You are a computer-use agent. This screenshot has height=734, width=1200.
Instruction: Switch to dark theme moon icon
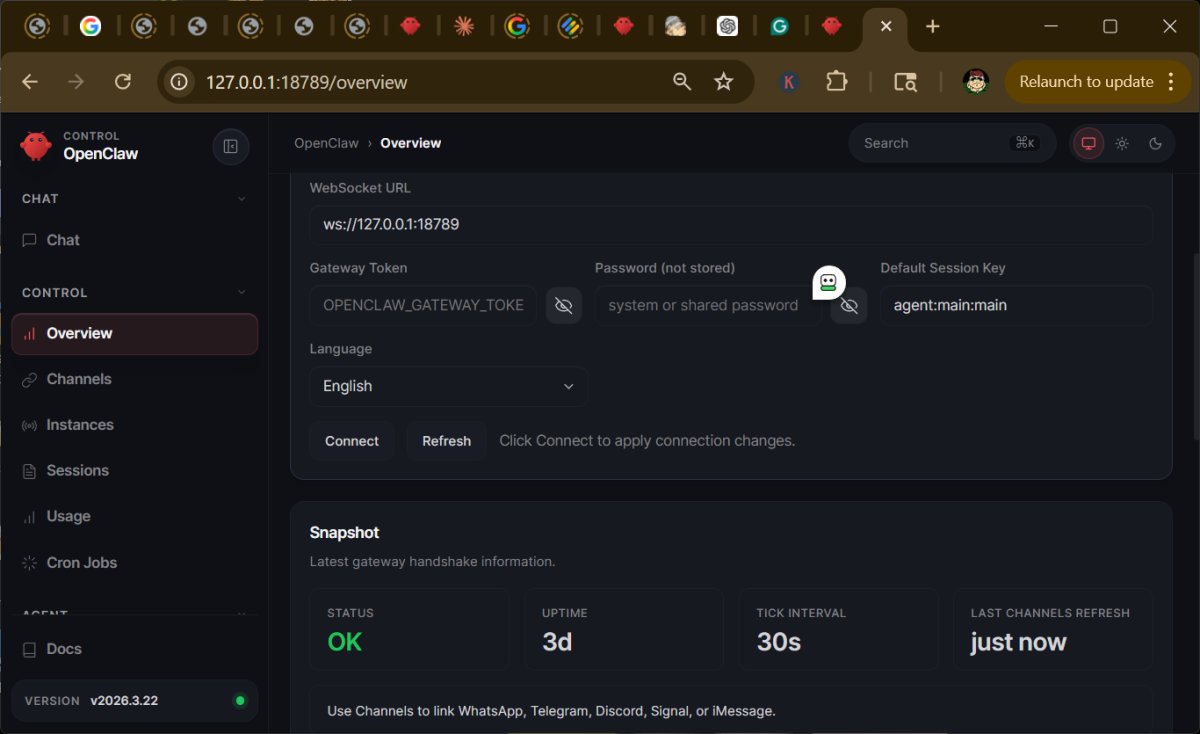point(1156,143)
